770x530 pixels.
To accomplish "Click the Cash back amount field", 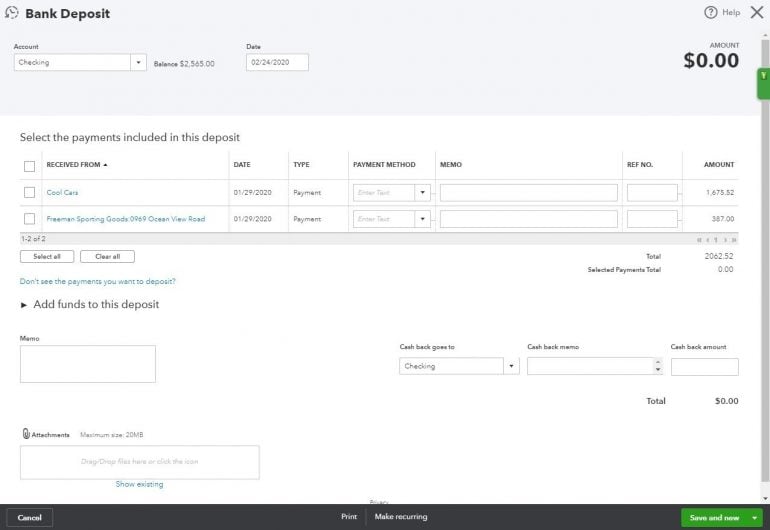I will click(704, 366).
